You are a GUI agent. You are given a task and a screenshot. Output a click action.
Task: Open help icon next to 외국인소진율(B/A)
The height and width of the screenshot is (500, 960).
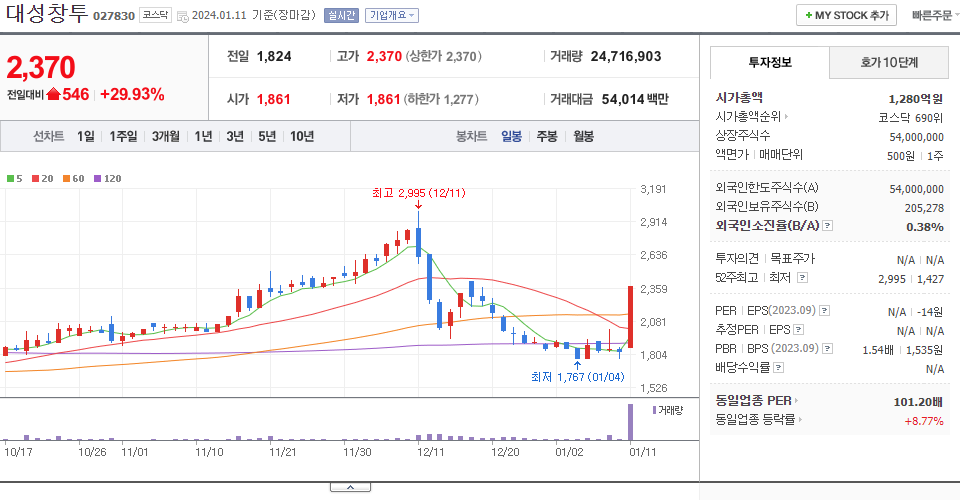tap(828, 226)
